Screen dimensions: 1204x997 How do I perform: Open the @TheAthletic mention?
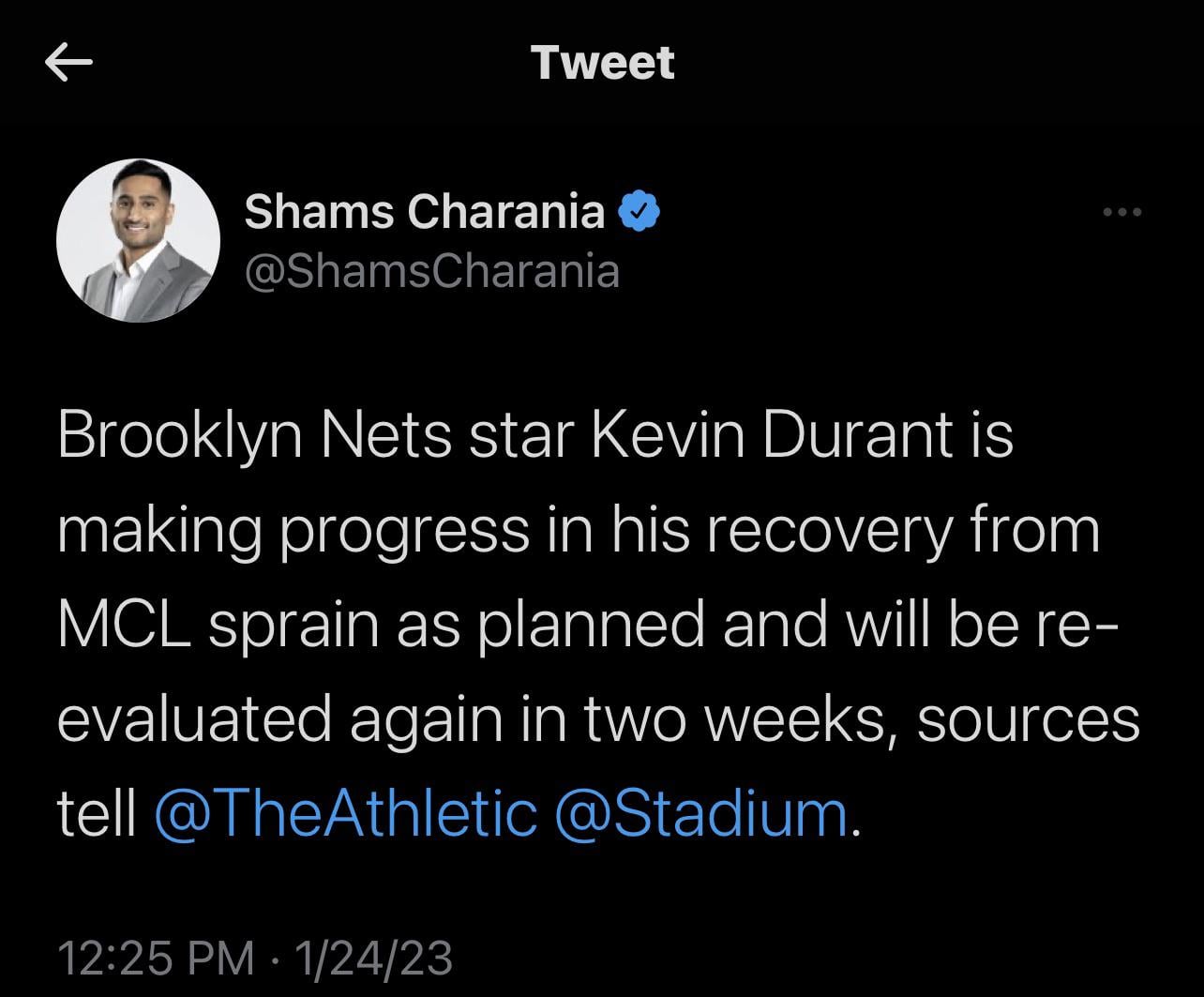(x=344, y=813)
